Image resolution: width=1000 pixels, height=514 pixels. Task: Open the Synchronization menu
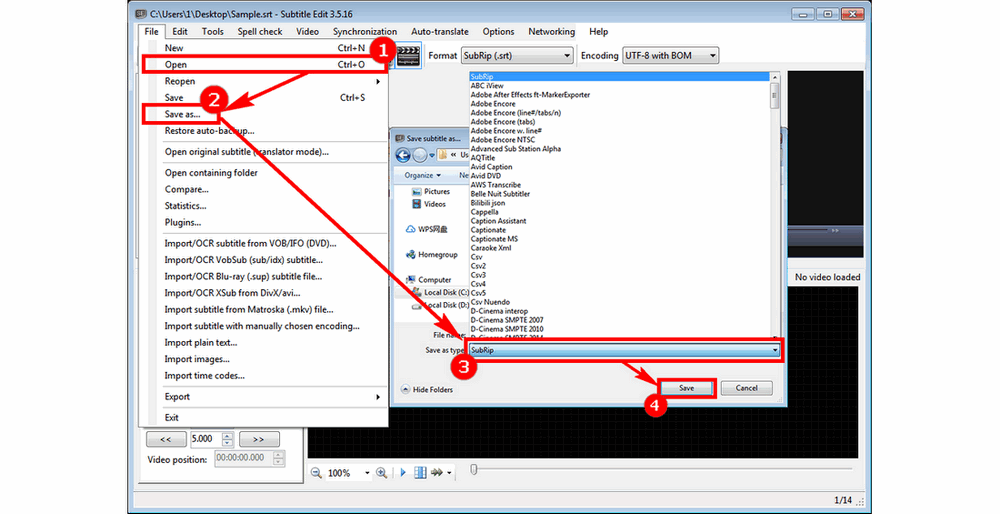point(364,32)
